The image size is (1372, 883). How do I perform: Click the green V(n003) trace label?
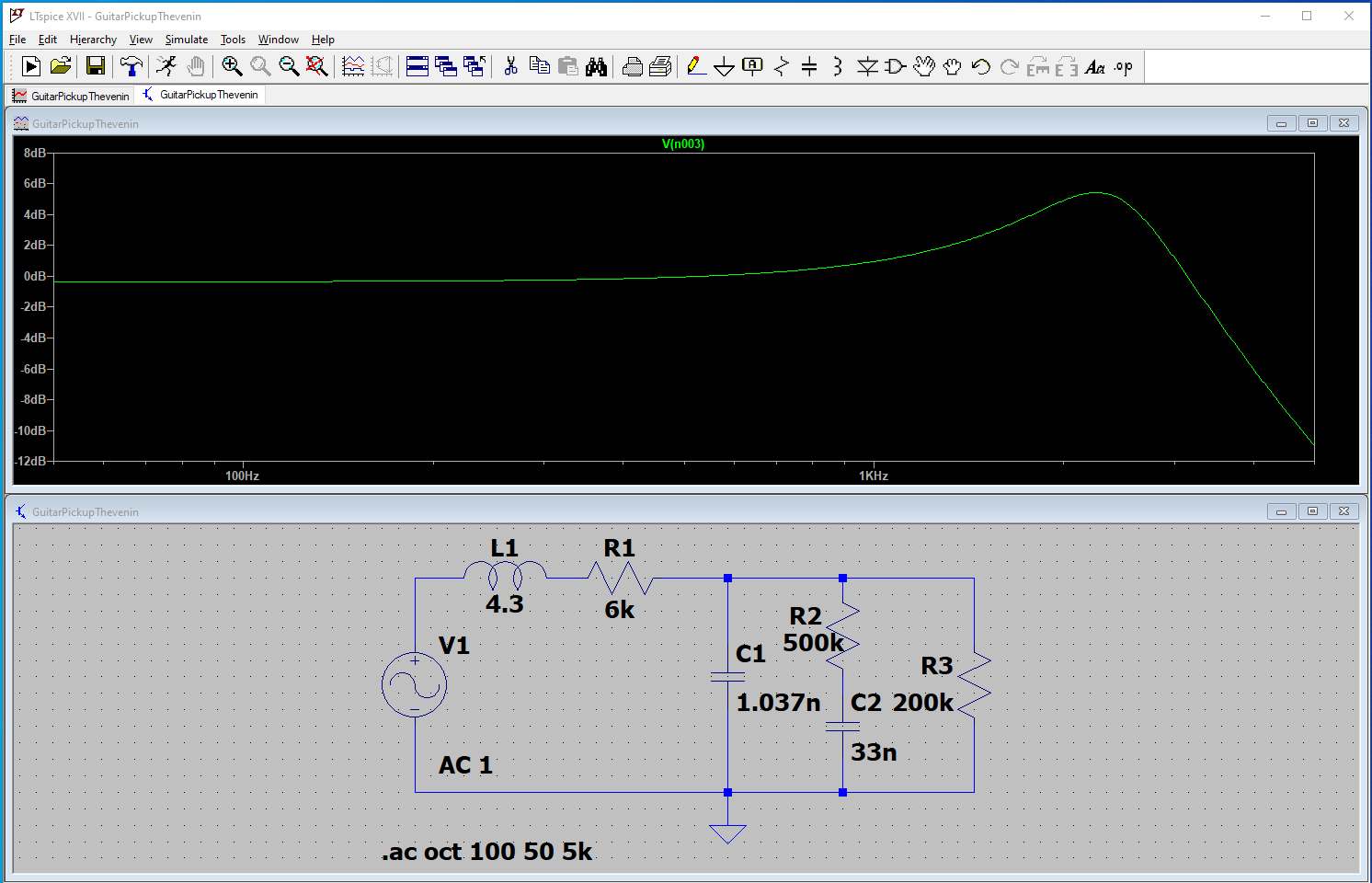click(682, 144)
